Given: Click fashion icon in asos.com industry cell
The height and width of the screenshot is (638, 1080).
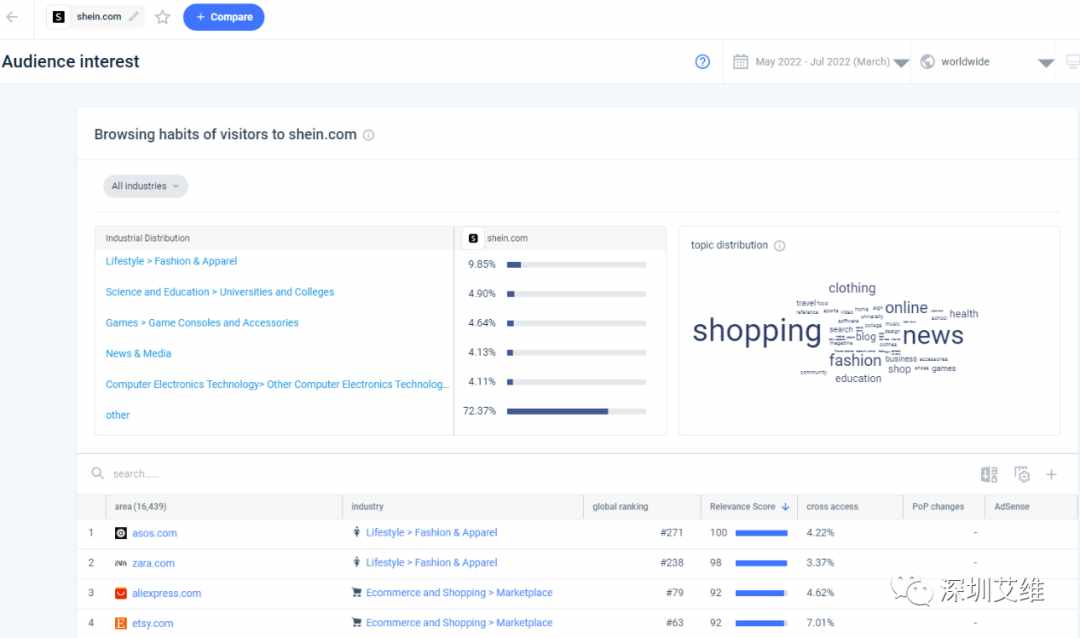Looking at the screenshot, I should (x=356, y=532).
